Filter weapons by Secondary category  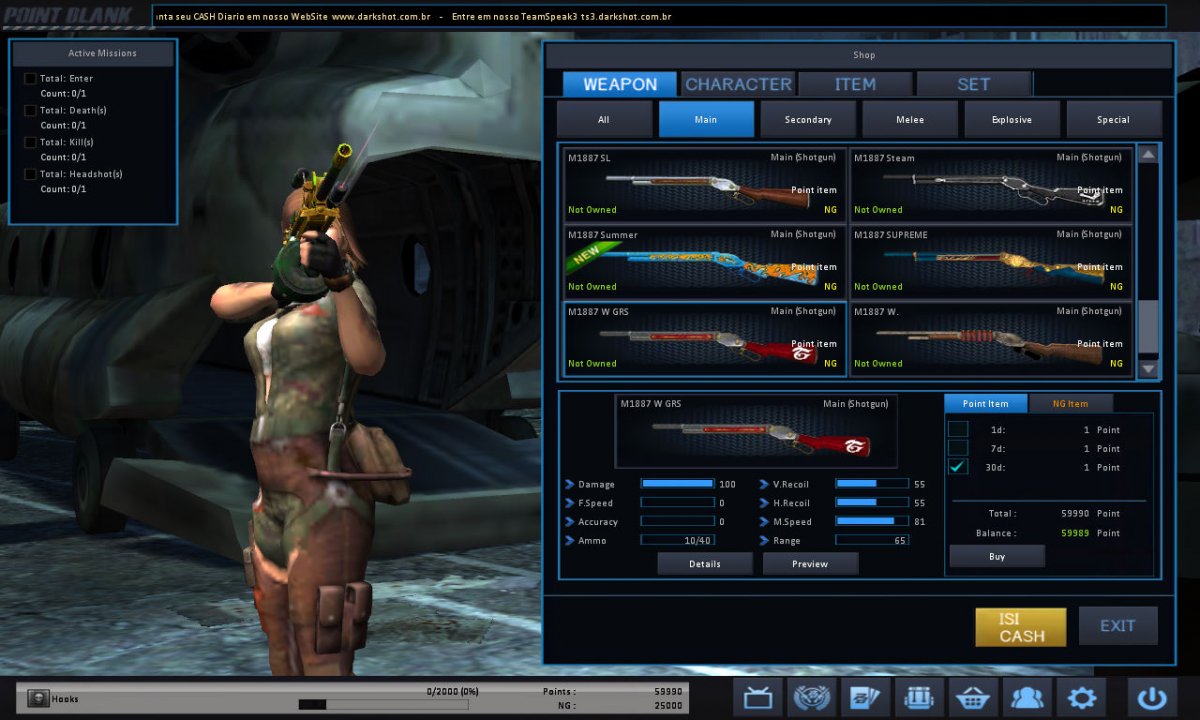click(808, 119)
